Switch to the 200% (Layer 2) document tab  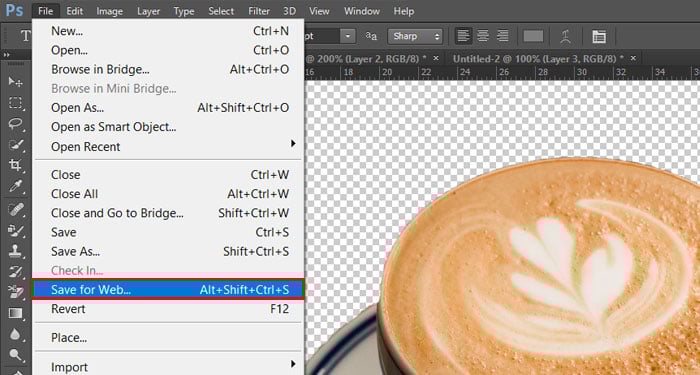pos(366,58)
